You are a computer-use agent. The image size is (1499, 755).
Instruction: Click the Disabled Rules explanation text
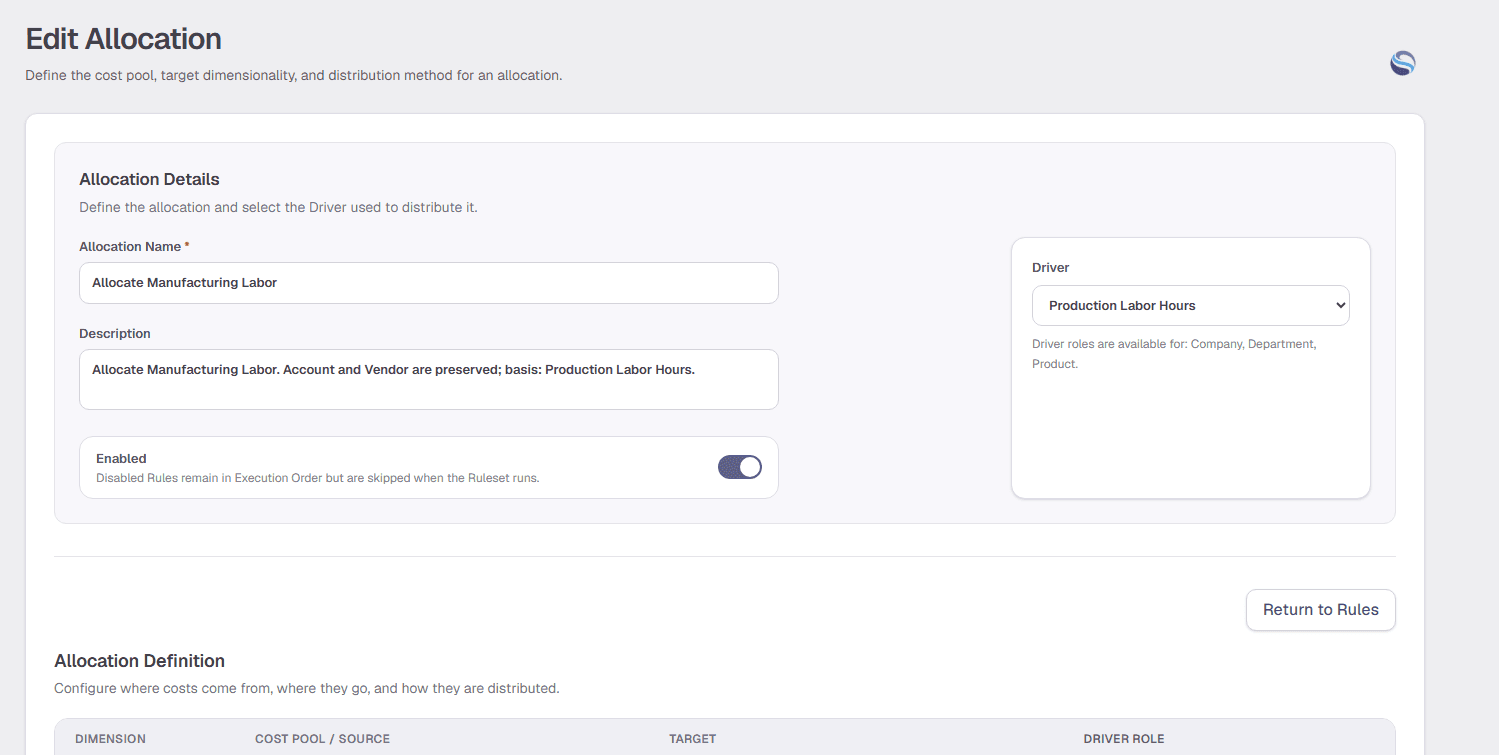coord(317,478)
